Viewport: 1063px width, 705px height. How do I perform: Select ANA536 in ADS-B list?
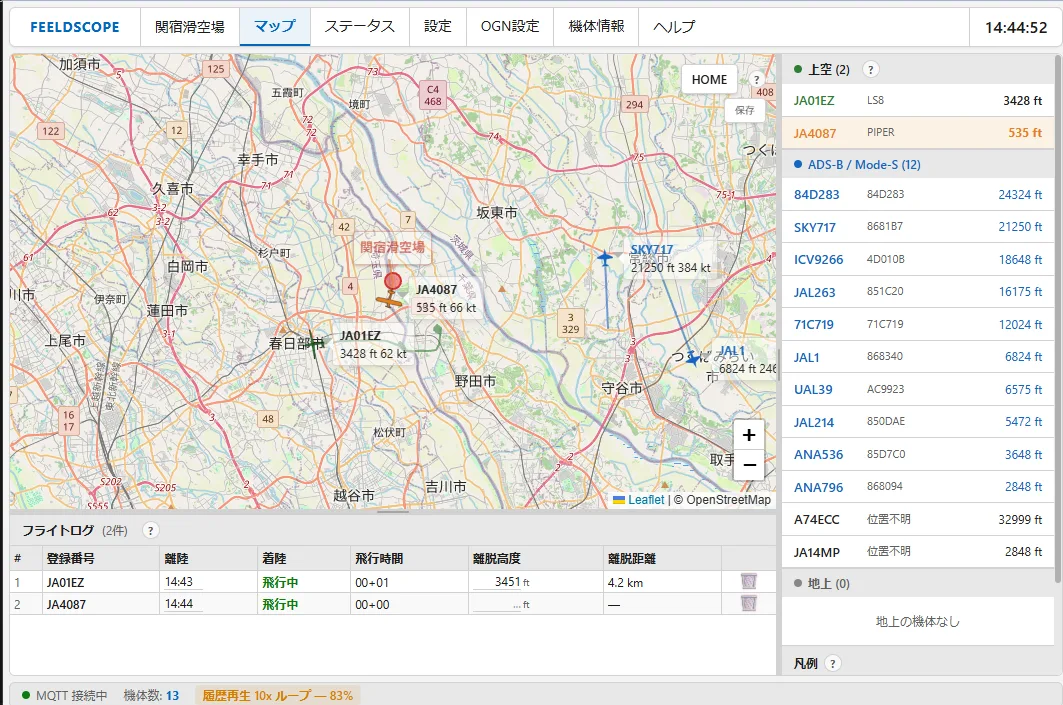[918, 455]
